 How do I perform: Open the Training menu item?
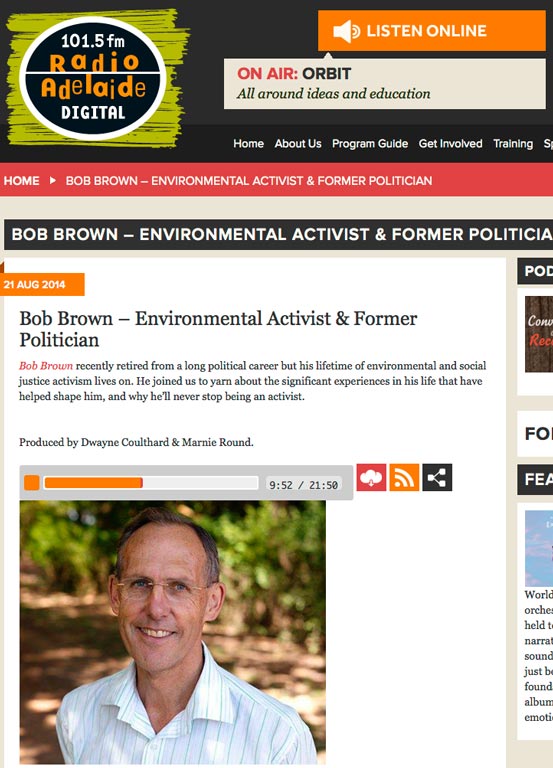[x=513, y=144]
